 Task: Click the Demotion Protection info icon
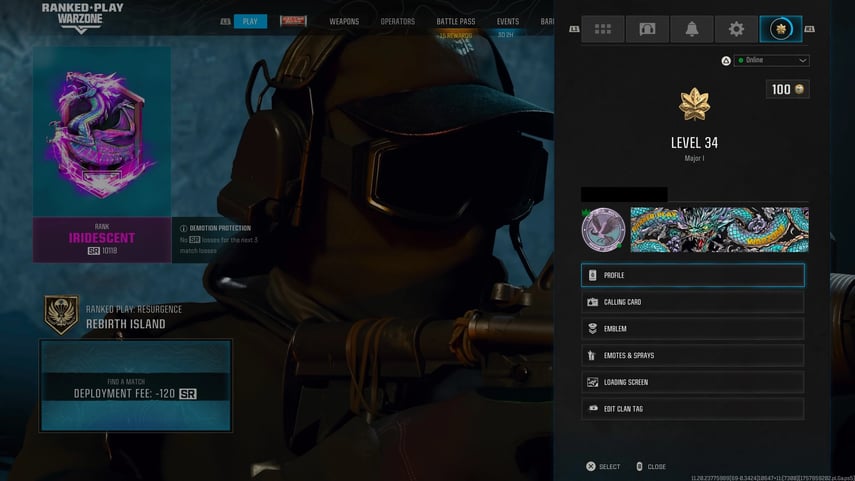pos(184,229)
